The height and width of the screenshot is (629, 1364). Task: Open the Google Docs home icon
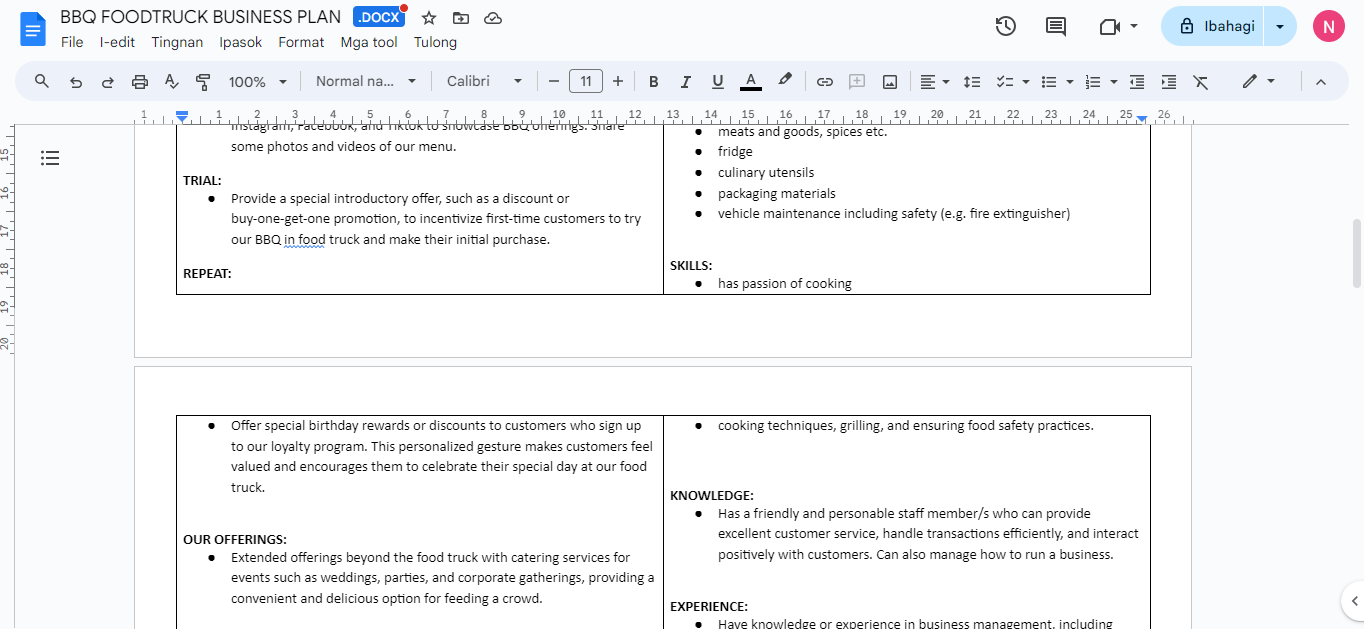tap(34, 29)
